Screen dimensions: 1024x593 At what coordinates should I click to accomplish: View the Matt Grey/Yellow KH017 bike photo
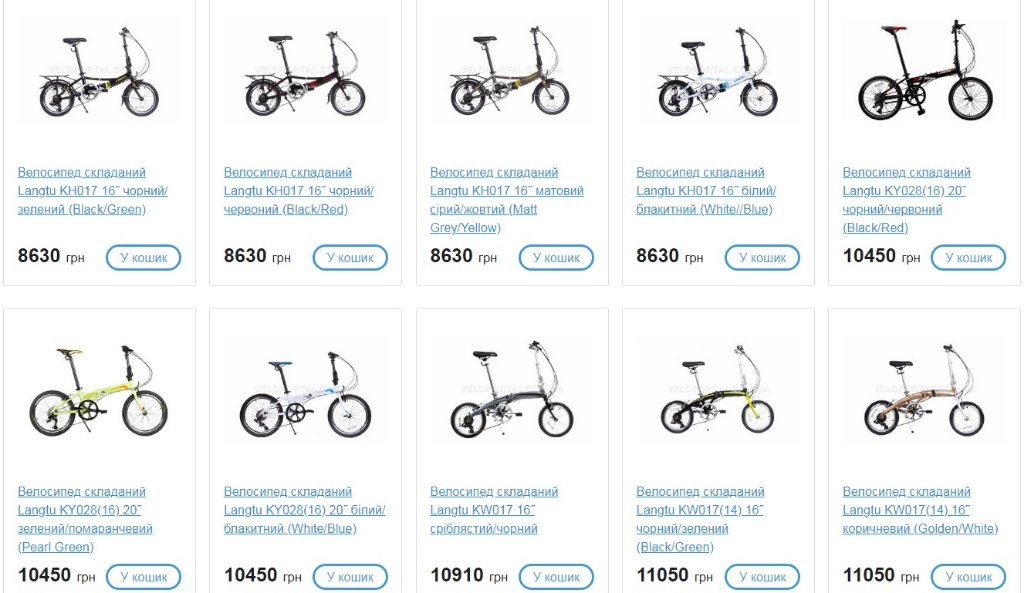(511, 75)
